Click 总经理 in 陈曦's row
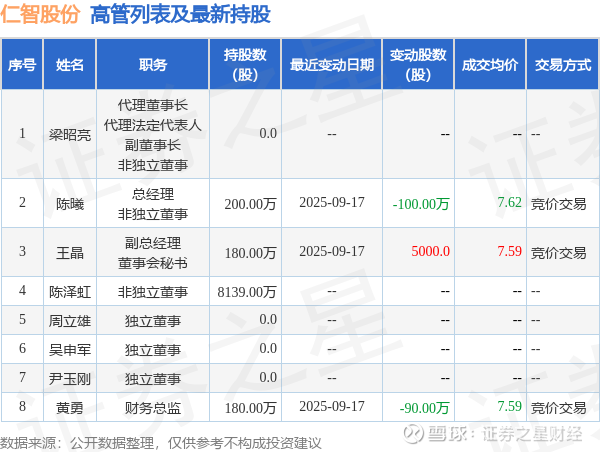 pos(153,194)
